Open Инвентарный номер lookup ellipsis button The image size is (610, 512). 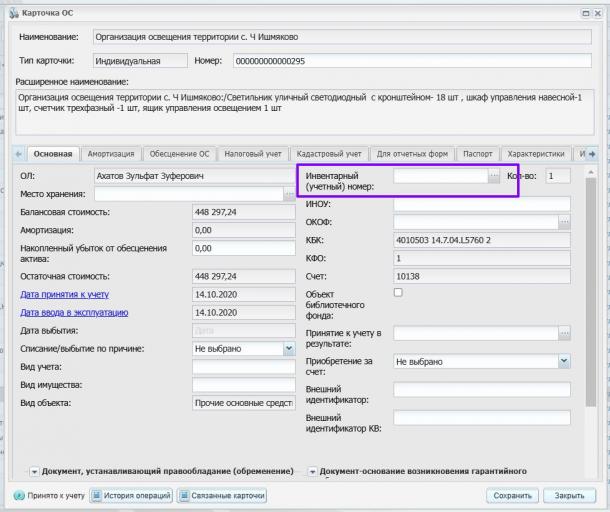pos(494,176)
